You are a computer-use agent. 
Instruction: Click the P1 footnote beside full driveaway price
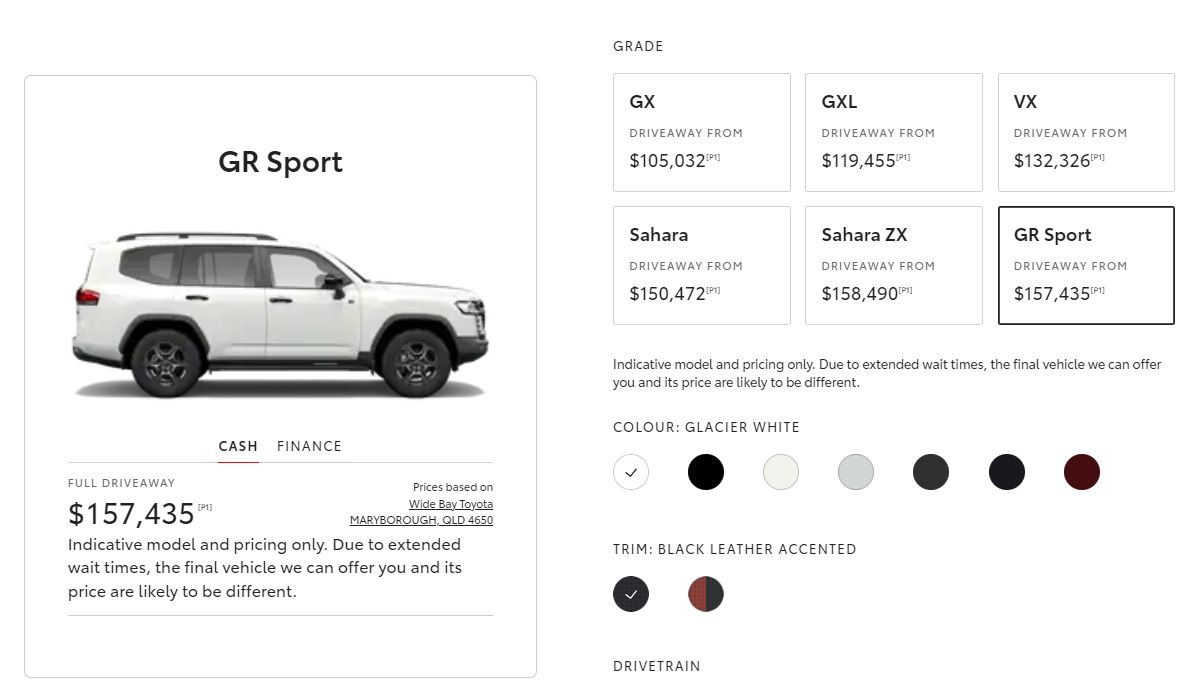click(x=205, y=507)
